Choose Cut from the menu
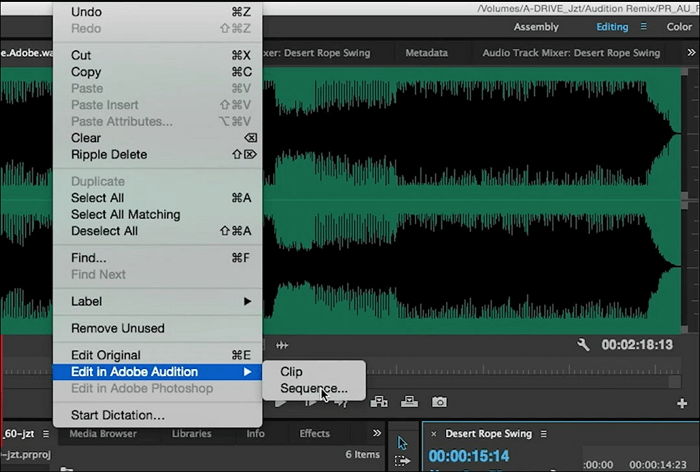The width and height of the screenshot is (700, 472). click(x=158, y=55)
